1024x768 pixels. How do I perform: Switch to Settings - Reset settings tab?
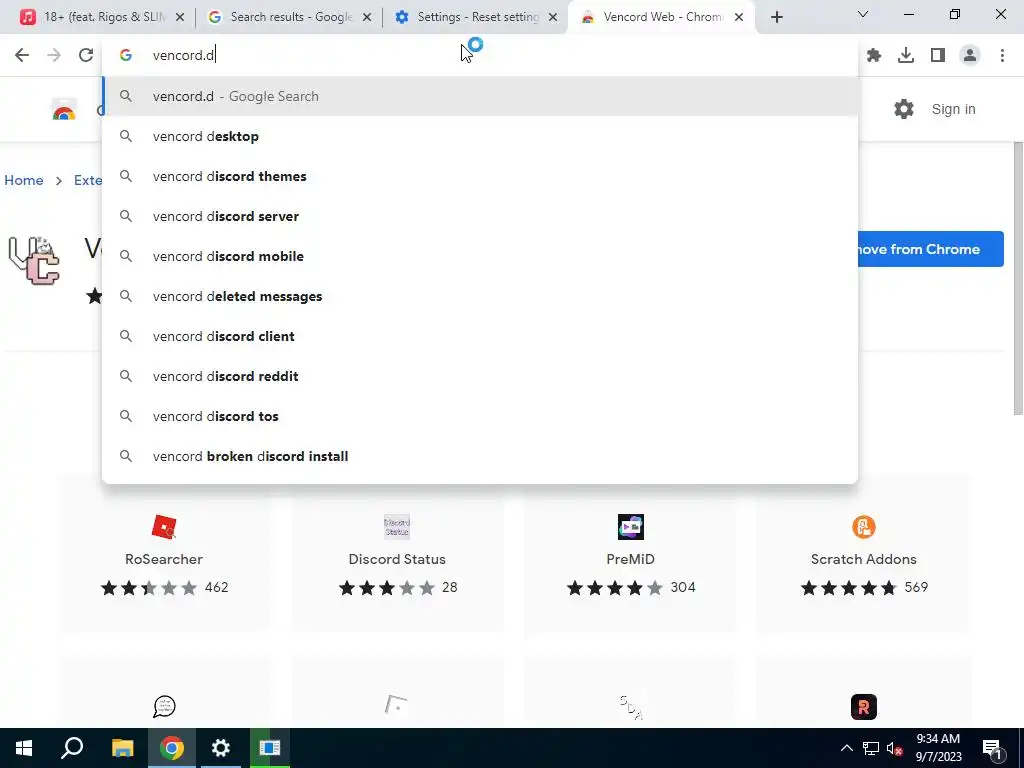click(x=476, y=17)
